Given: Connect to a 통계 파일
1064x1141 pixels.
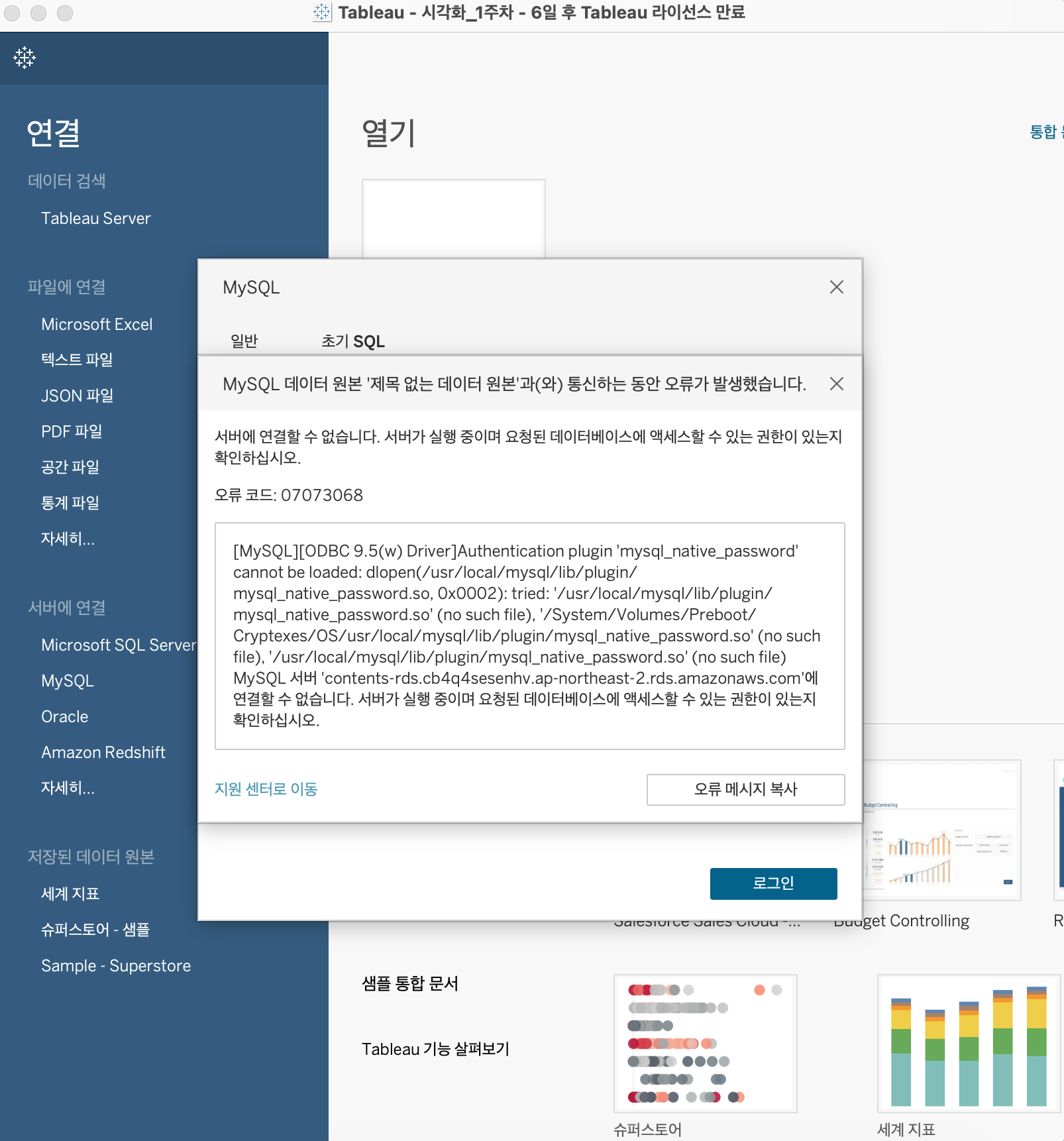Looking at the screenshot, I should [70, 503].
